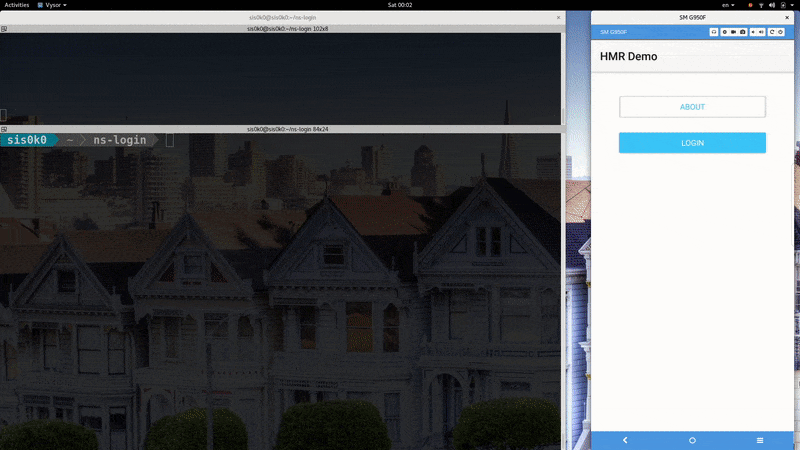800x450 pixels.
Task: Open the 'en' keyboard language dropdown
Action: (x=728, y=5)
